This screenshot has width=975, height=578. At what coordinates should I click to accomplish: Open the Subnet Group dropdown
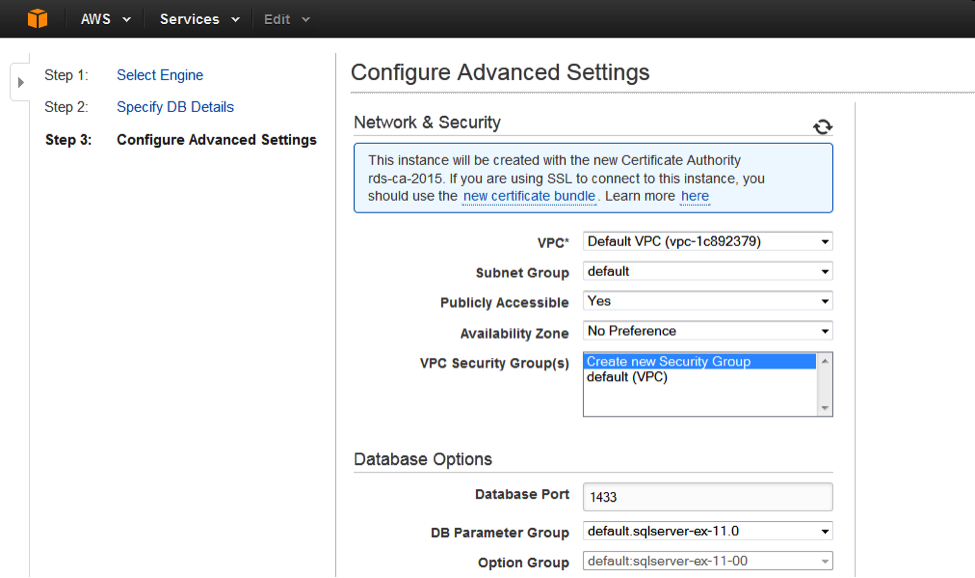pyautogui.click(x=708, y=271)
